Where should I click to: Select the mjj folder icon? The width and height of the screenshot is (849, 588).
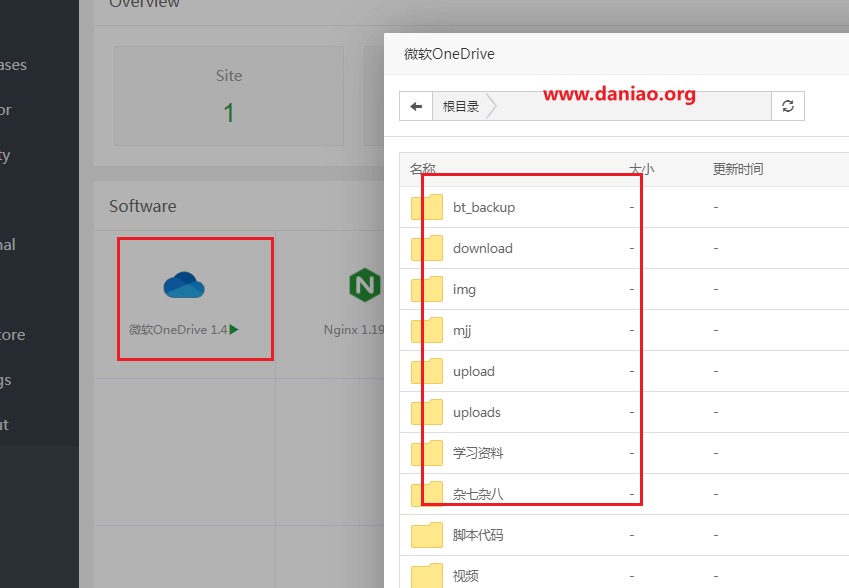click(x=427, y=330)
